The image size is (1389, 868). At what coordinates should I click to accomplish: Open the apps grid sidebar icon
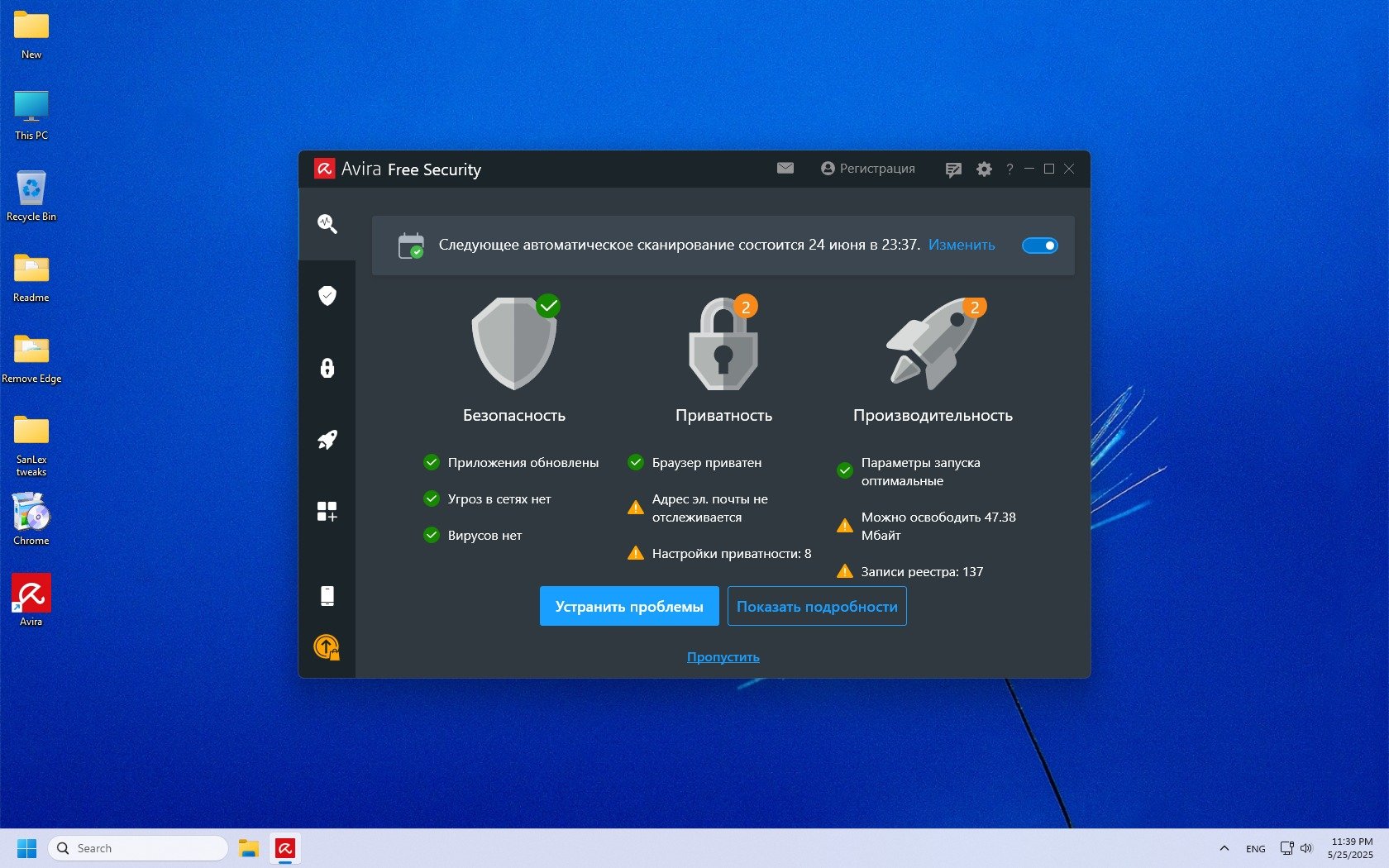(327, 512)
